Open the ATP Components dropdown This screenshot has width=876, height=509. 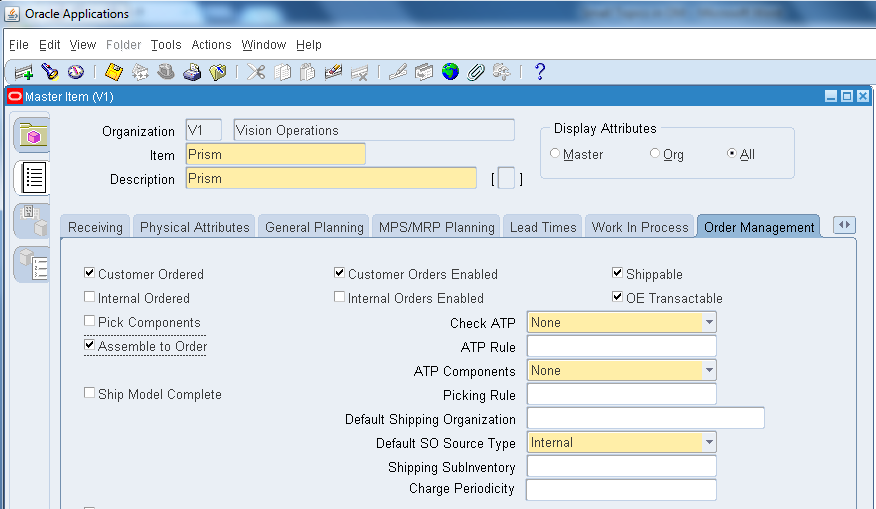click(x=709, y=370)
